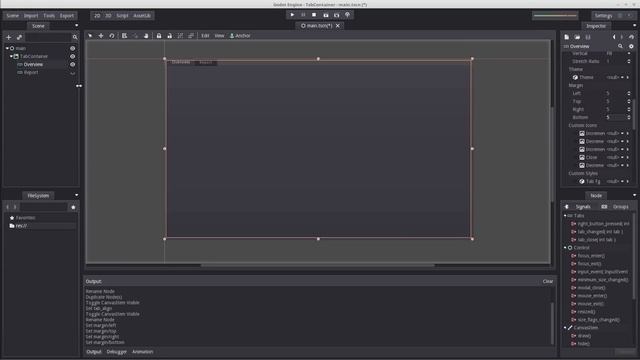Play the project
The image size is (640, 360).
coord(292,15)
